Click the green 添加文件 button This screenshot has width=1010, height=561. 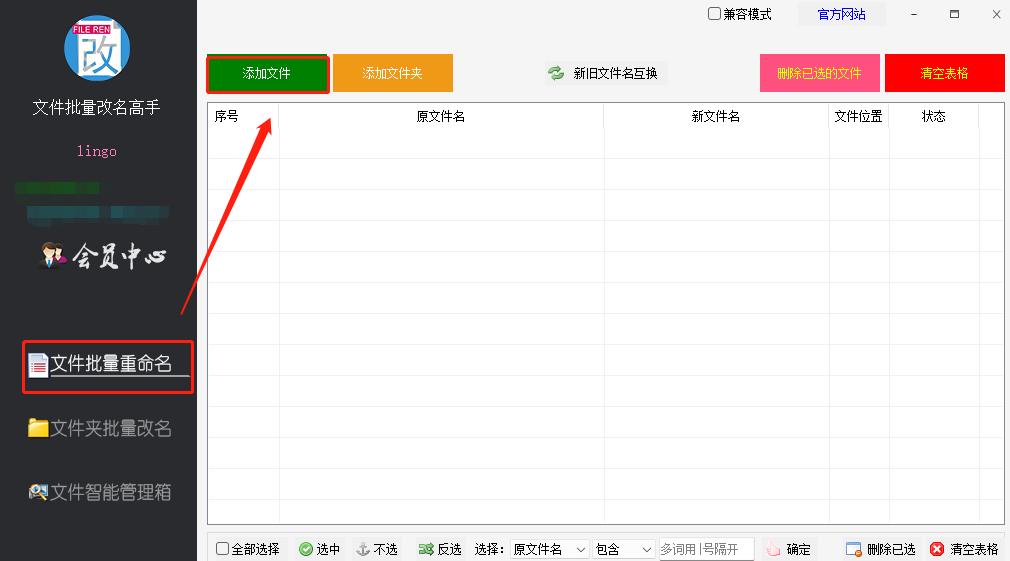pyautogui.click(x=267, y=73)
